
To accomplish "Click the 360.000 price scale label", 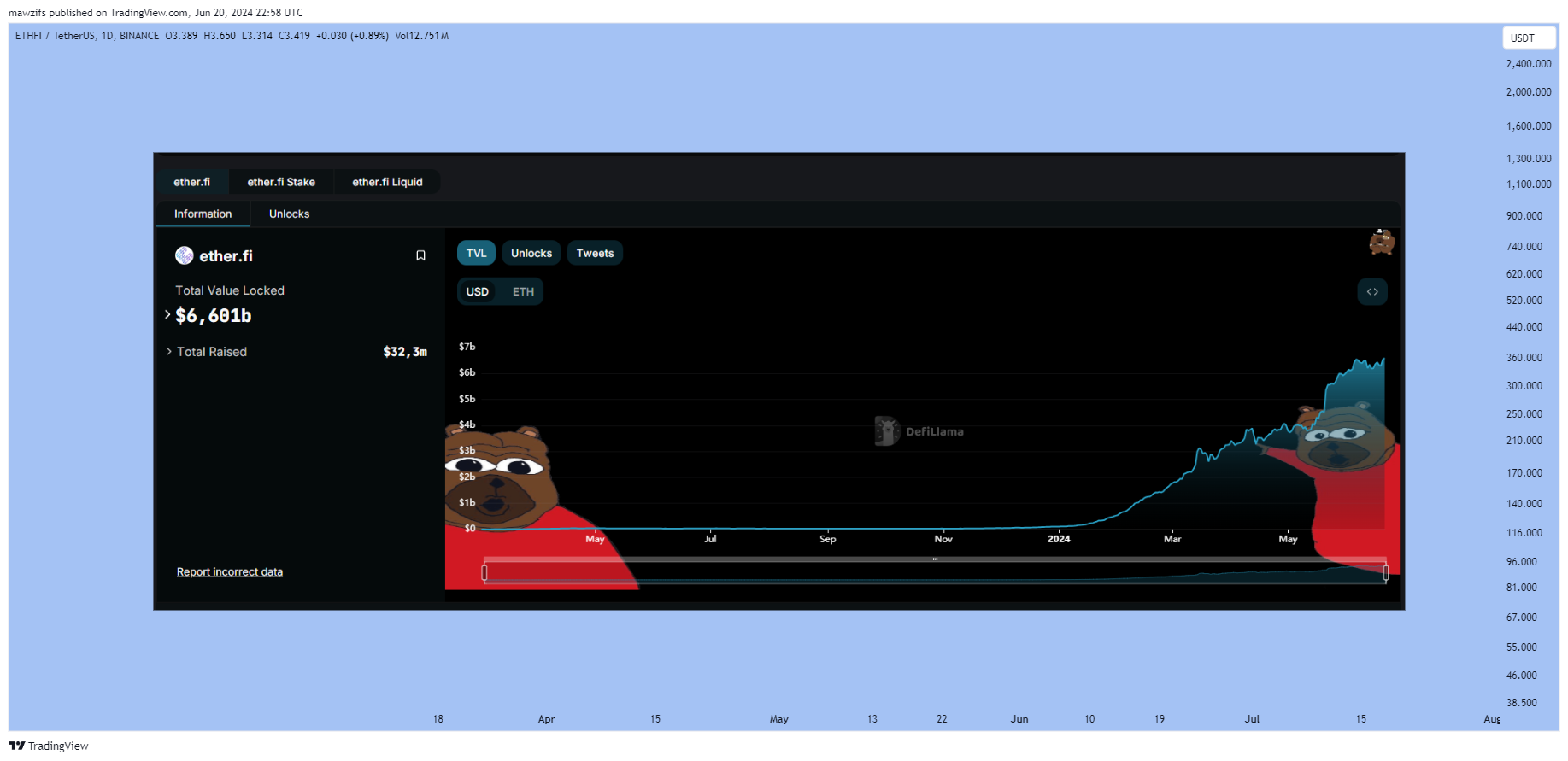I will coord(1524,358).
